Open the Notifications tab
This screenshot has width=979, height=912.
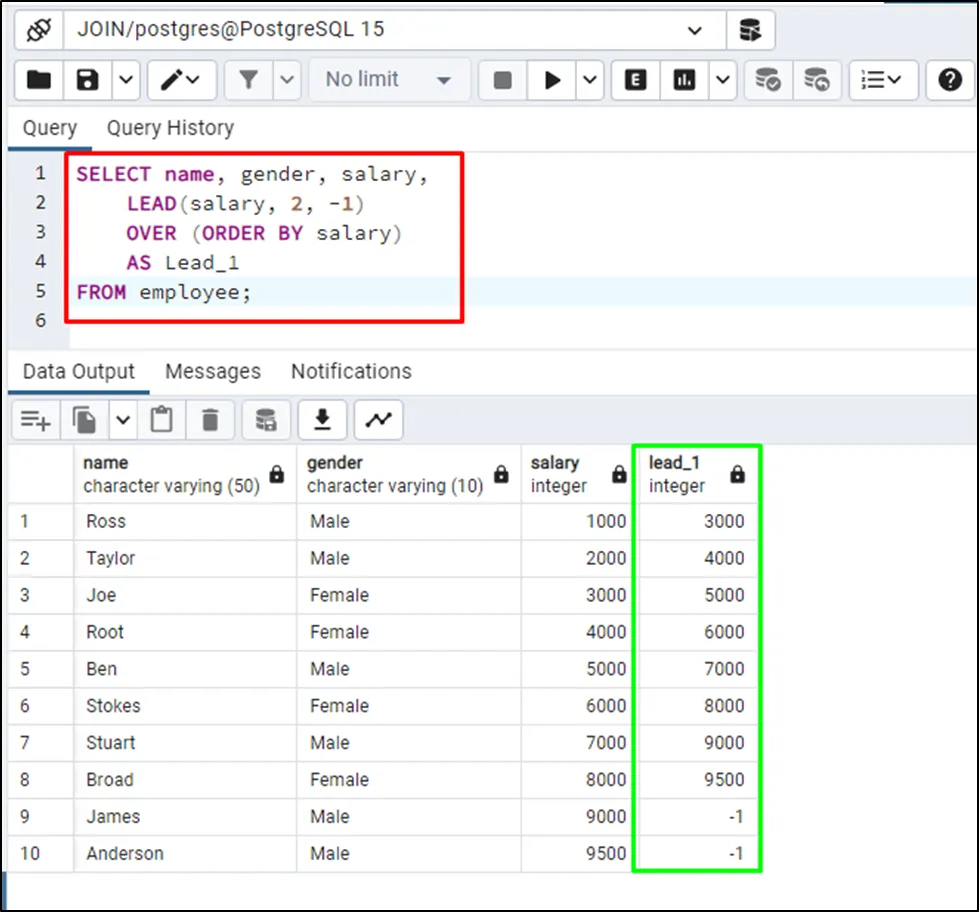tap(351, 371)
